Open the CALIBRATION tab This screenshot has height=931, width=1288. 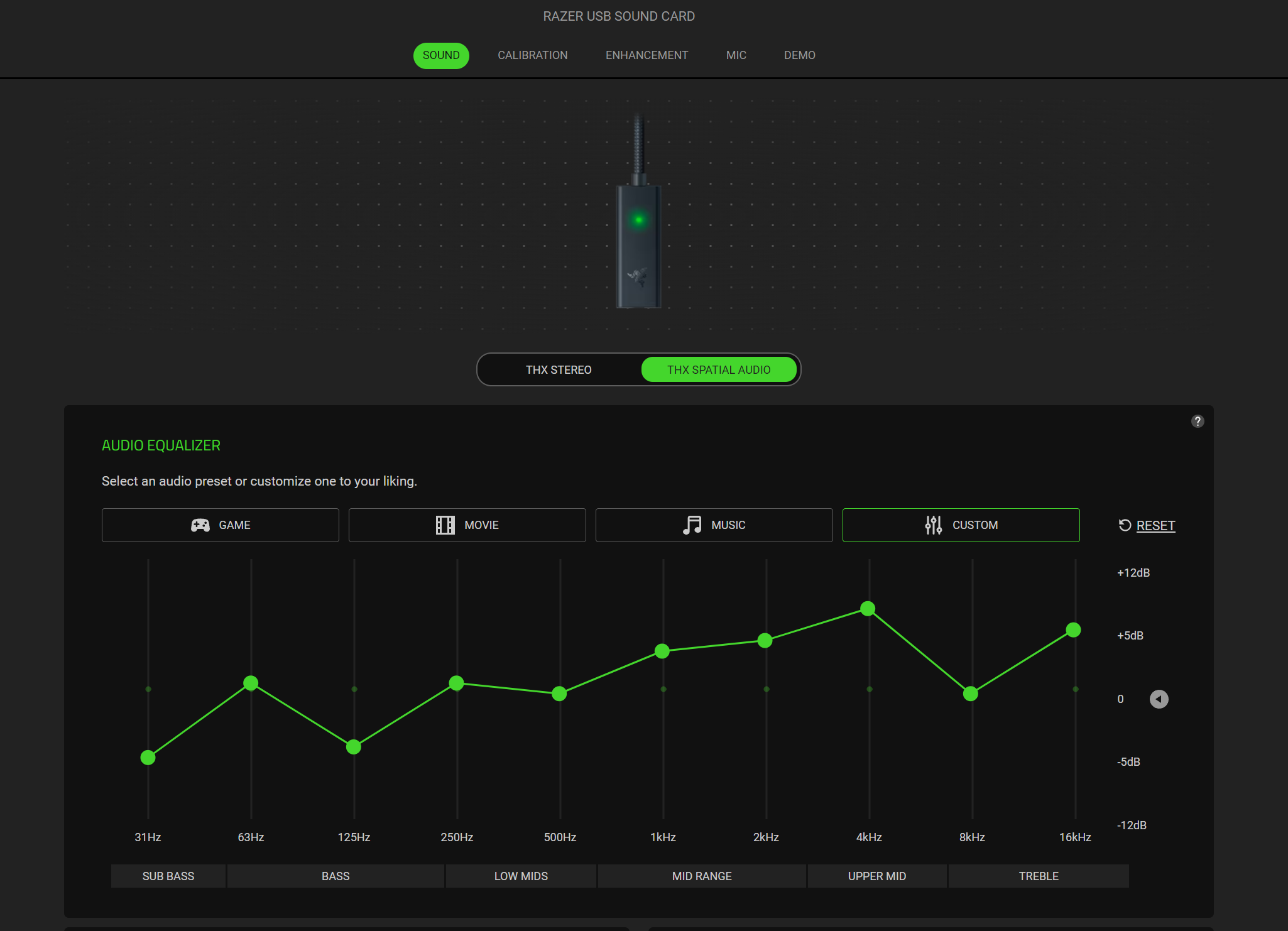[533, 55]
